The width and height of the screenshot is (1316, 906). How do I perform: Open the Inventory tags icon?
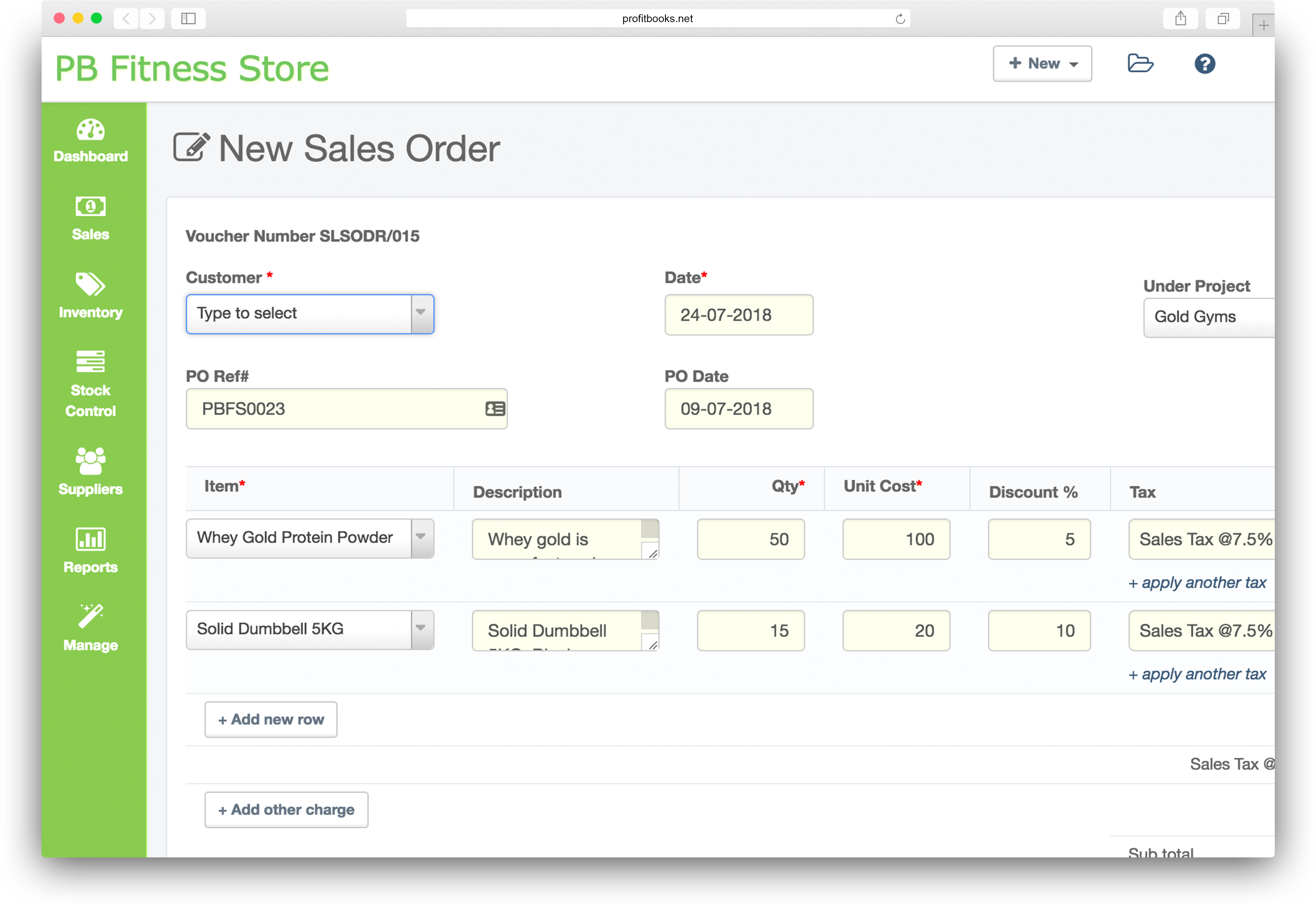90,285
